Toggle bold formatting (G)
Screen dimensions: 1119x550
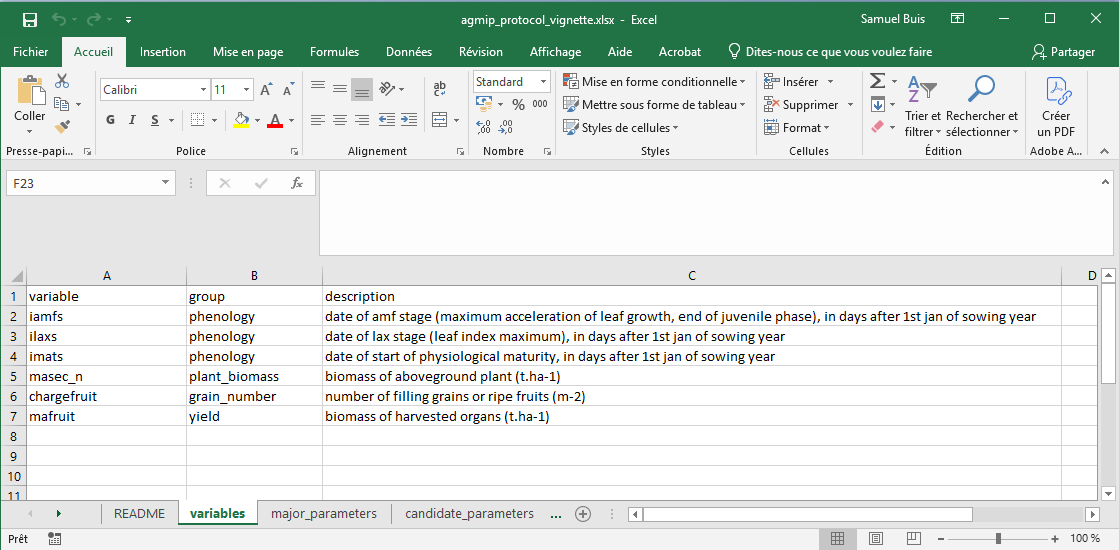point(110,120)
